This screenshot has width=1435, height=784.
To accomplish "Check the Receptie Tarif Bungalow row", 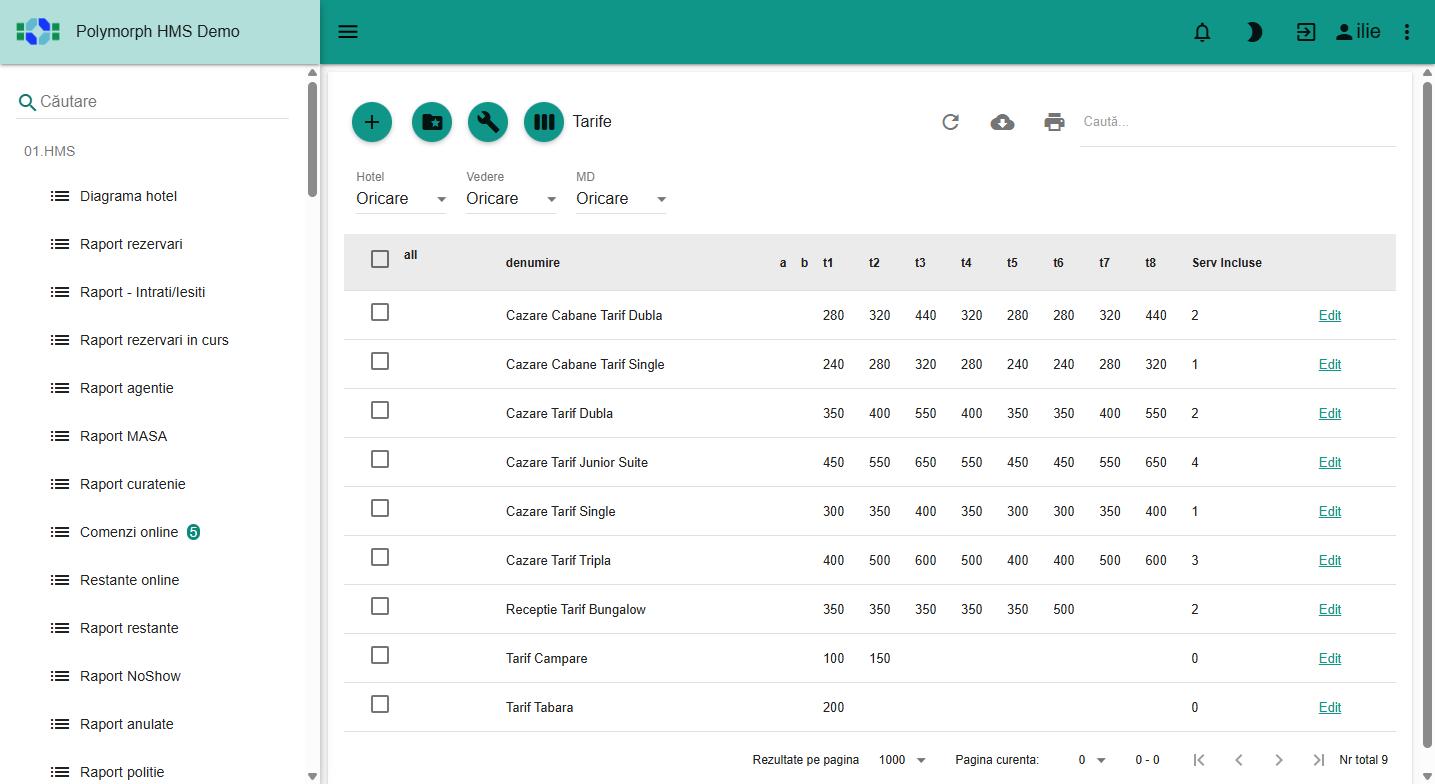I will coord(380,606).
